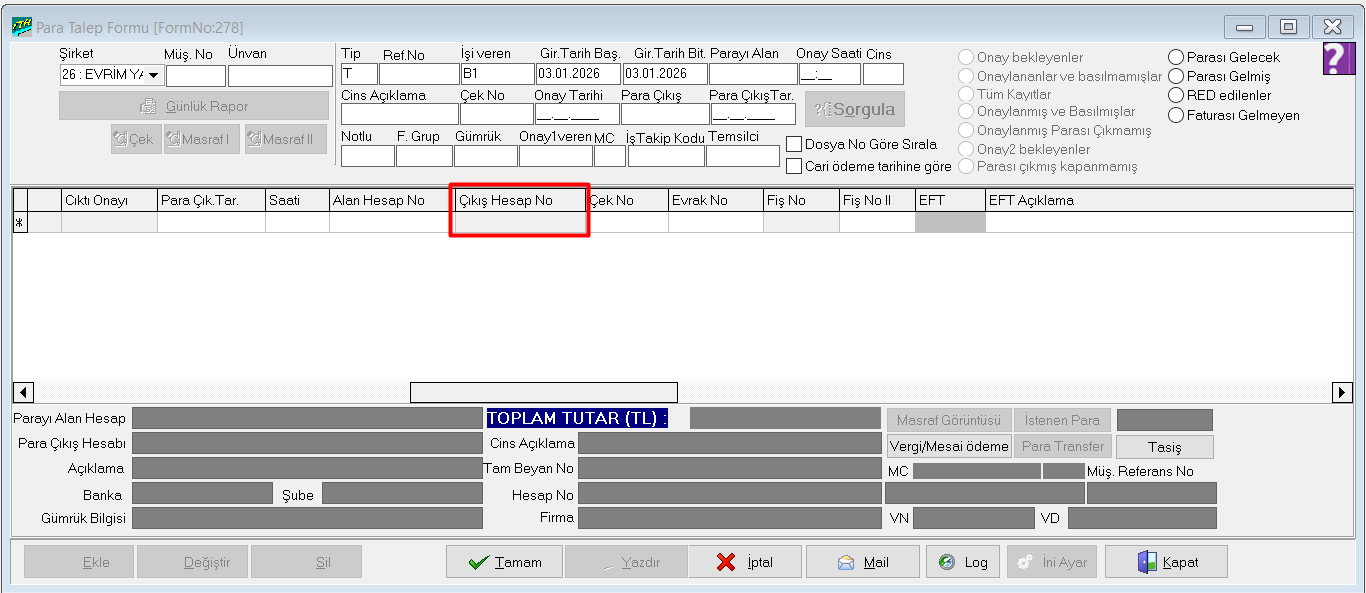Check Cari ödeme tarihine göre option
Screen dimensions: 1366x593
tap(795, 166)
